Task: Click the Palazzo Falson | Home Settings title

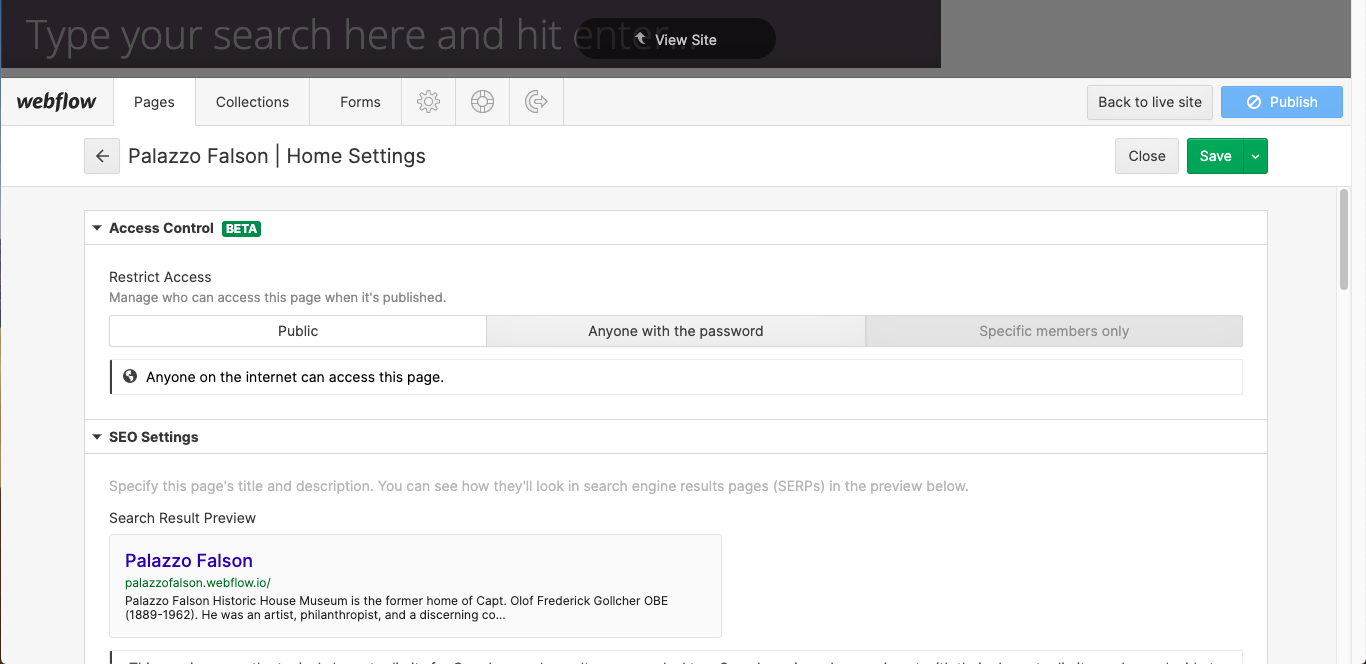Action: click(x=277, y=156)
